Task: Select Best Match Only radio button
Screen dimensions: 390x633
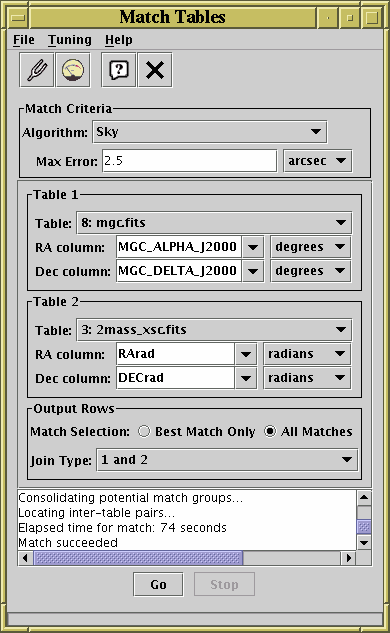Action: tap(143, 431)
